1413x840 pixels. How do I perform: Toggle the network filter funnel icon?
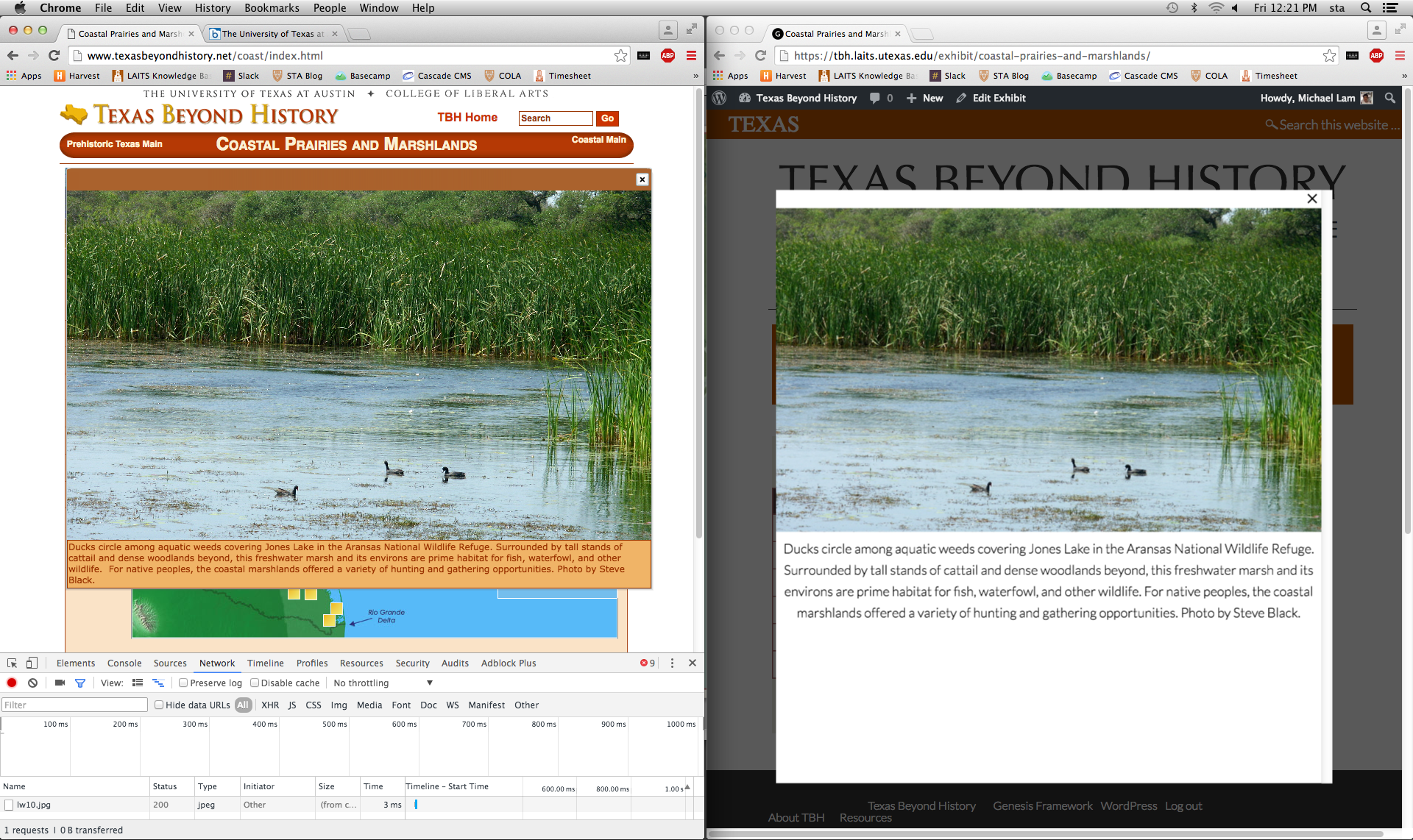[80, 683]
